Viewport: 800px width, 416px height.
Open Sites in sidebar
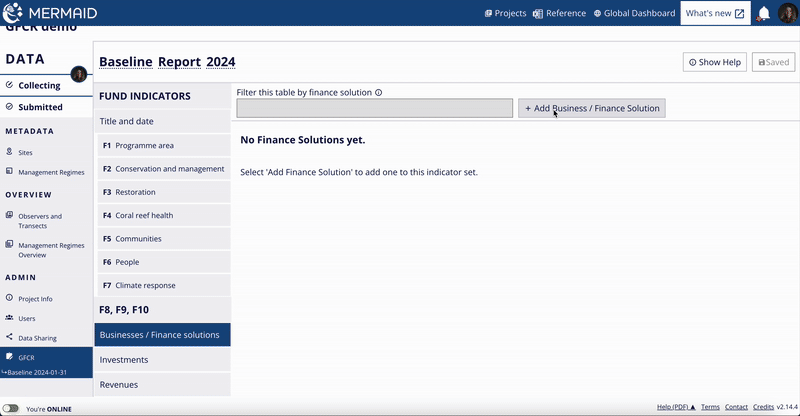(25, 153)
